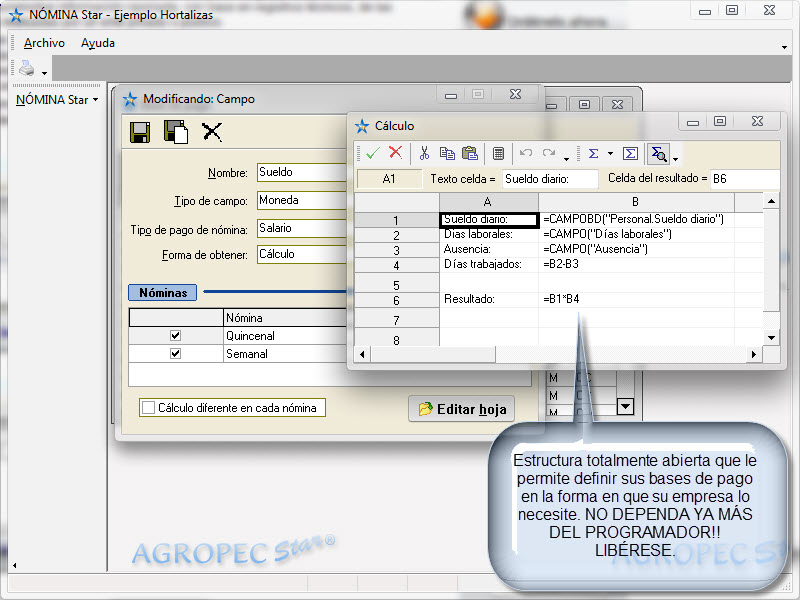The width and height of the screenshot is (800, 600).
Task: Click the sigma sum icon
Action: (593, 153)
